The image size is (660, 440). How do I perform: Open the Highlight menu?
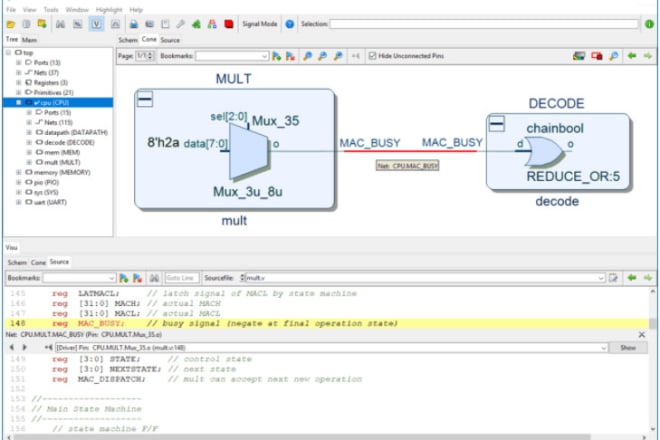coord(109,9)
